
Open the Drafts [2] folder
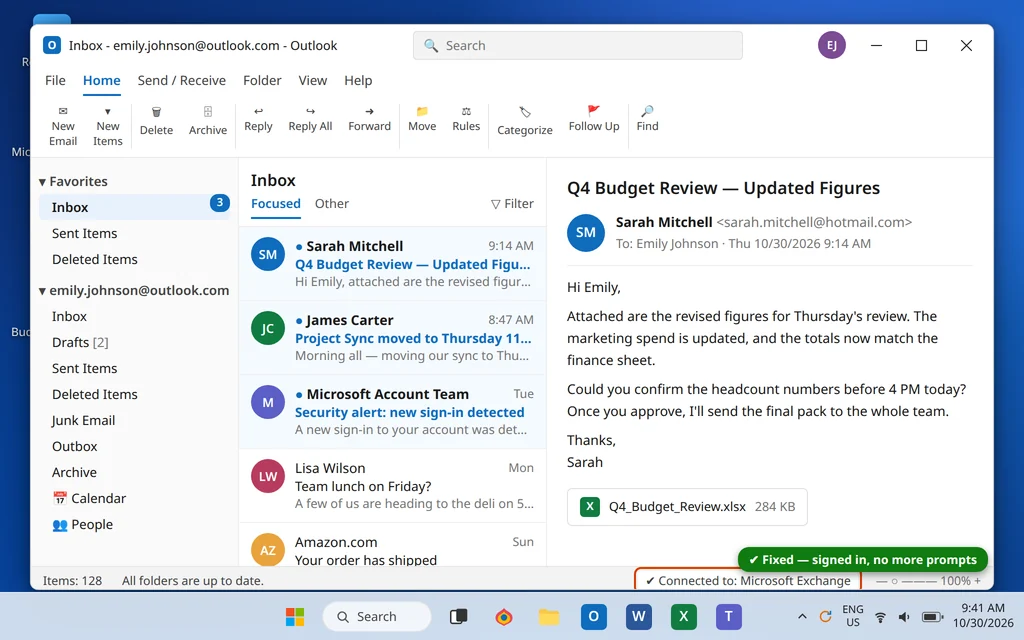coord(134,342)
